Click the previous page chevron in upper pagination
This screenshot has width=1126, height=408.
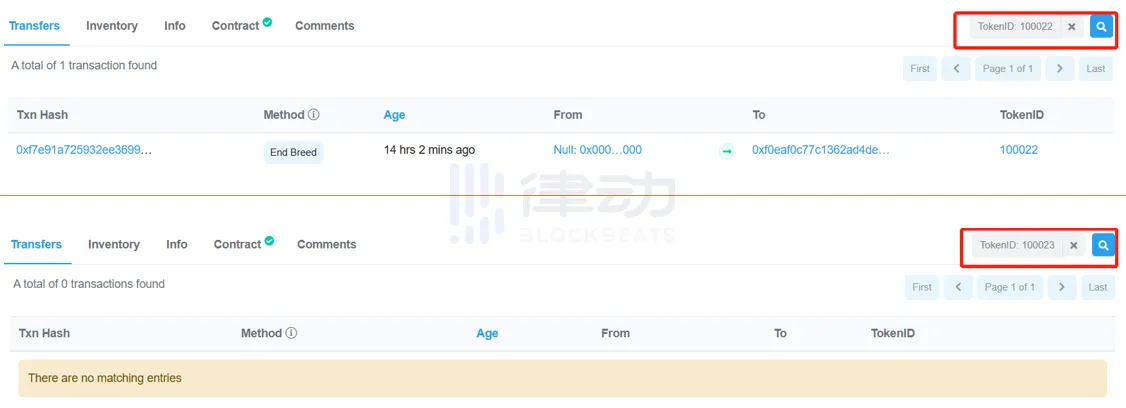click(x=956, y=69)
